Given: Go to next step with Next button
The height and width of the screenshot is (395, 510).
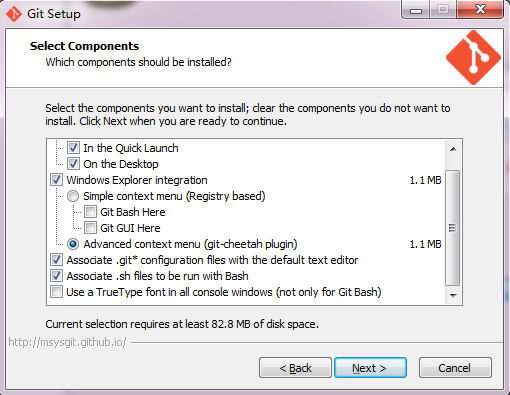Looking at the screenshot, I should pos(370,368).
